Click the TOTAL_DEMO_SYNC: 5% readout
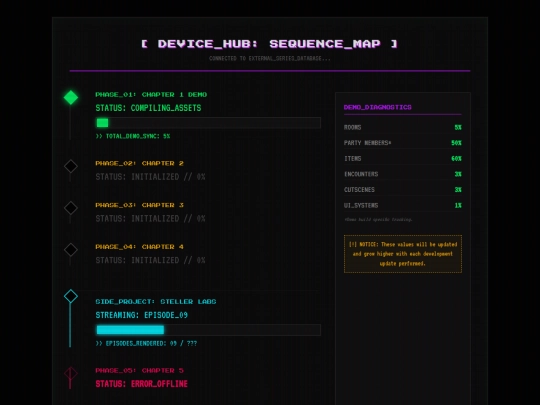Image resolution: width=540 pixels, height=405 pixels. point(133,136)
